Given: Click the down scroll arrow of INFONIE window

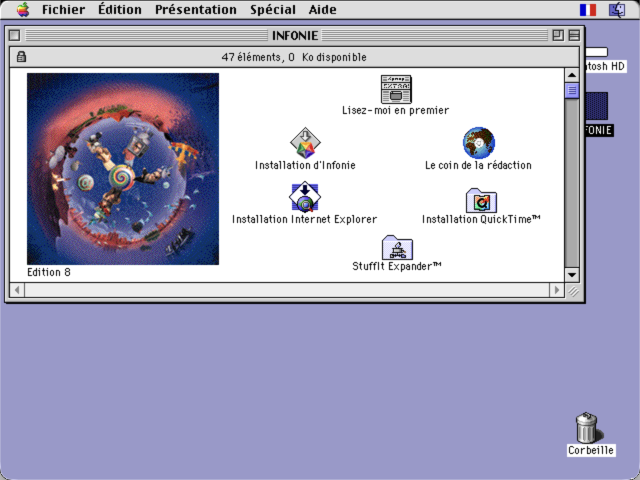Looking at the screenshot, I should (x=572, y=275).
